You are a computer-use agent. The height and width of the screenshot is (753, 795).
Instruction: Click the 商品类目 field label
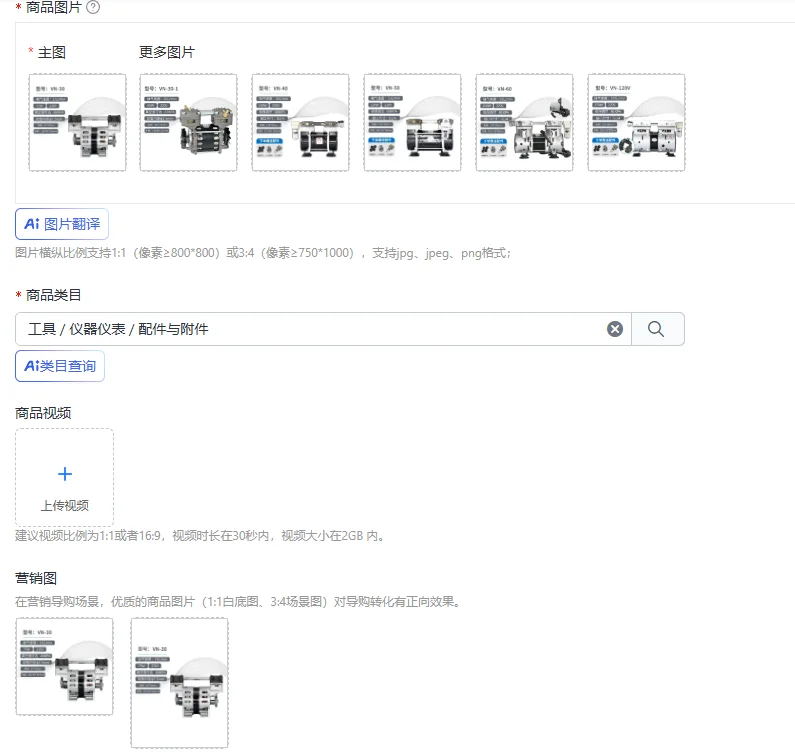tap(53, 295)
